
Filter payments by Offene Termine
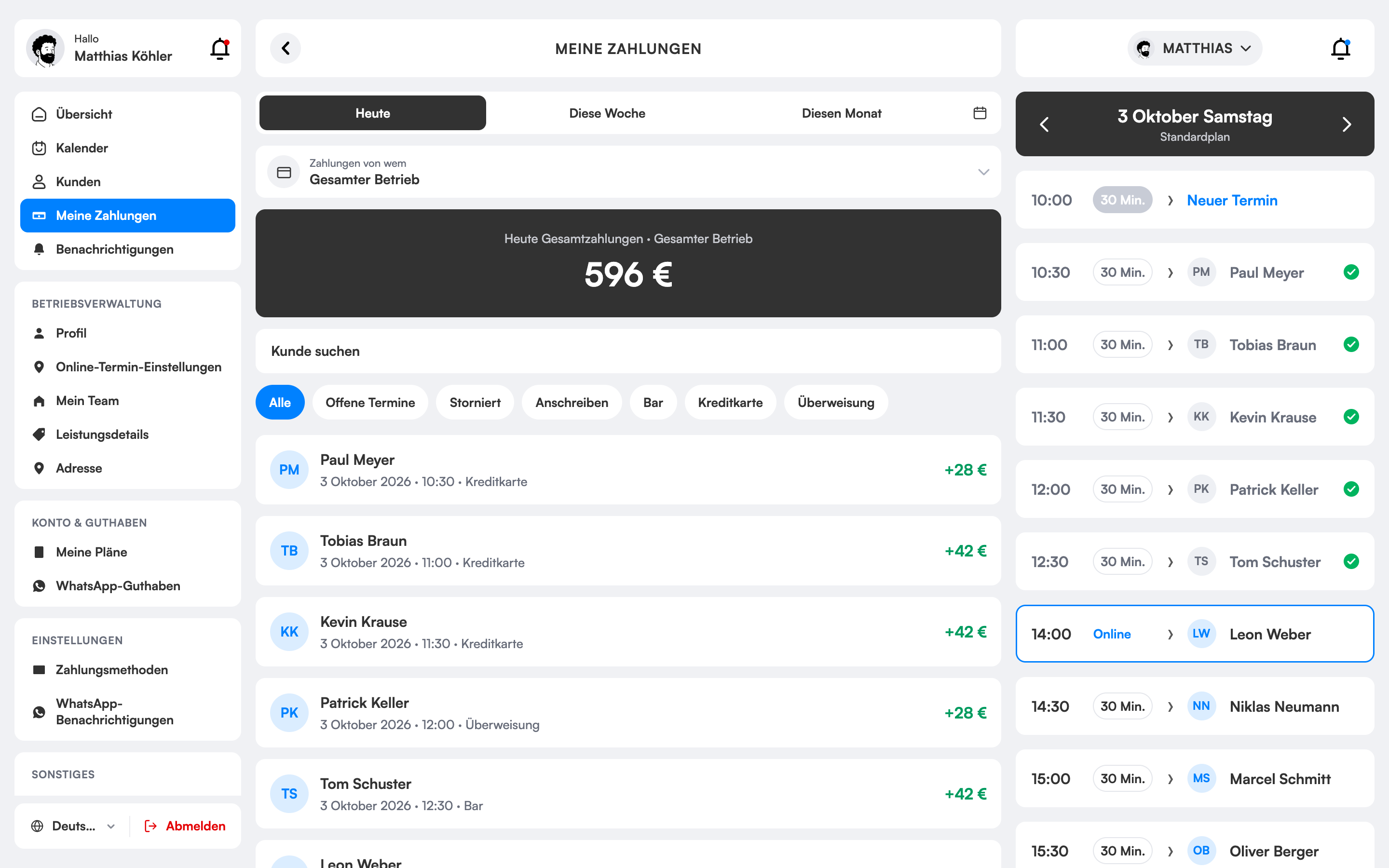click(370, 403)
